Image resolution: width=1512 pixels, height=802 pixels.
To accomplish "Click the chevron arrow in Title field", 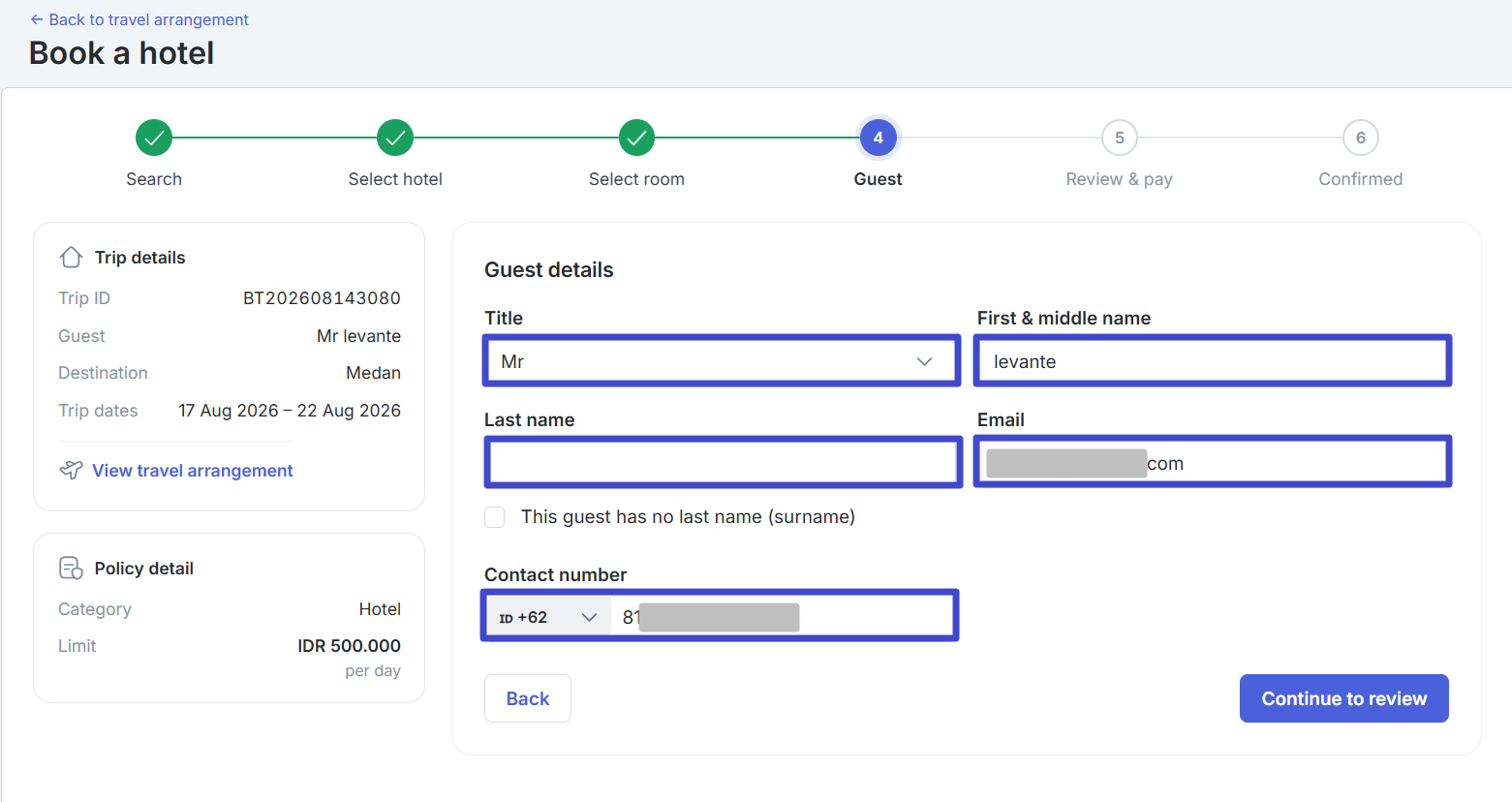I will click(x=924, y=361).
